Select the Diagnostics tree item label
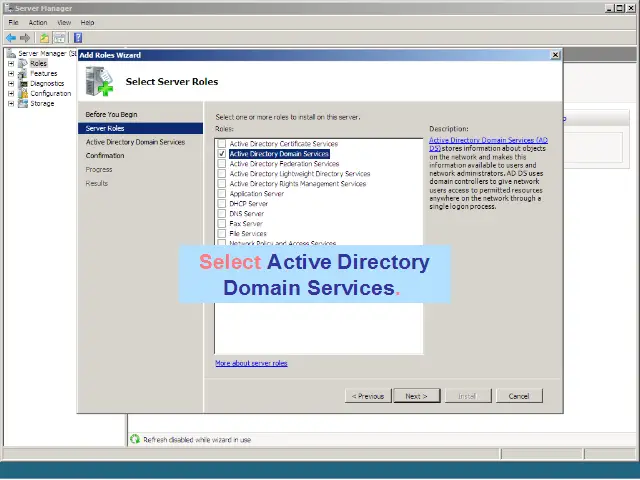This screenshot has width=640, height=480. click(x=47, y=84)
